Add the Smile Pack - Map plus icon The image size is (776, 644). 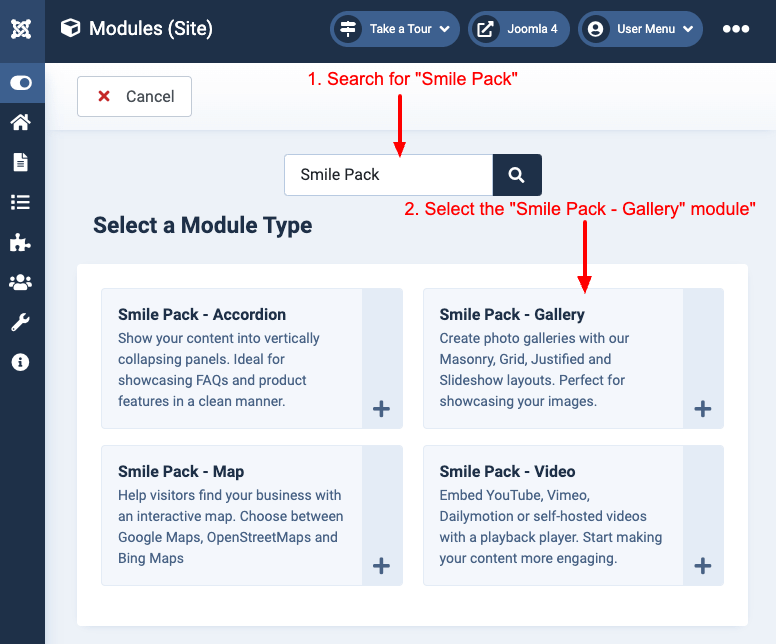(x=381, y=566)
